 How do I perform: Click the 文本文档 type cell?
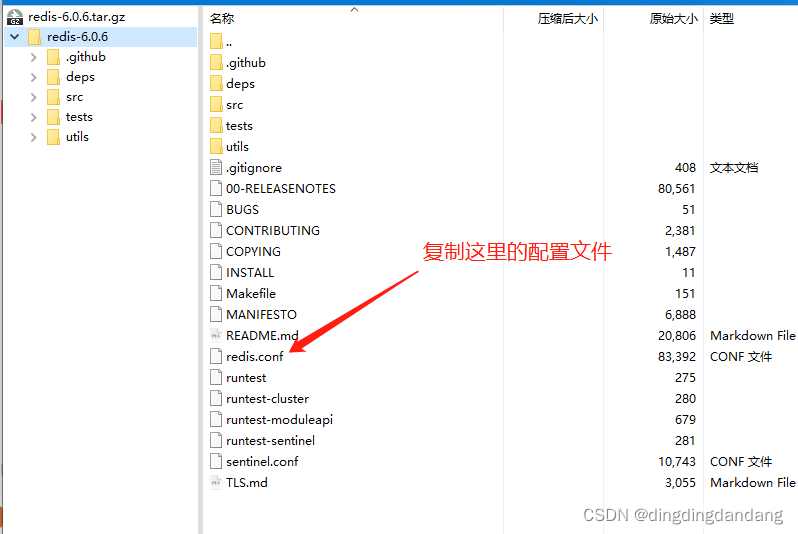(x=734, y=167)
